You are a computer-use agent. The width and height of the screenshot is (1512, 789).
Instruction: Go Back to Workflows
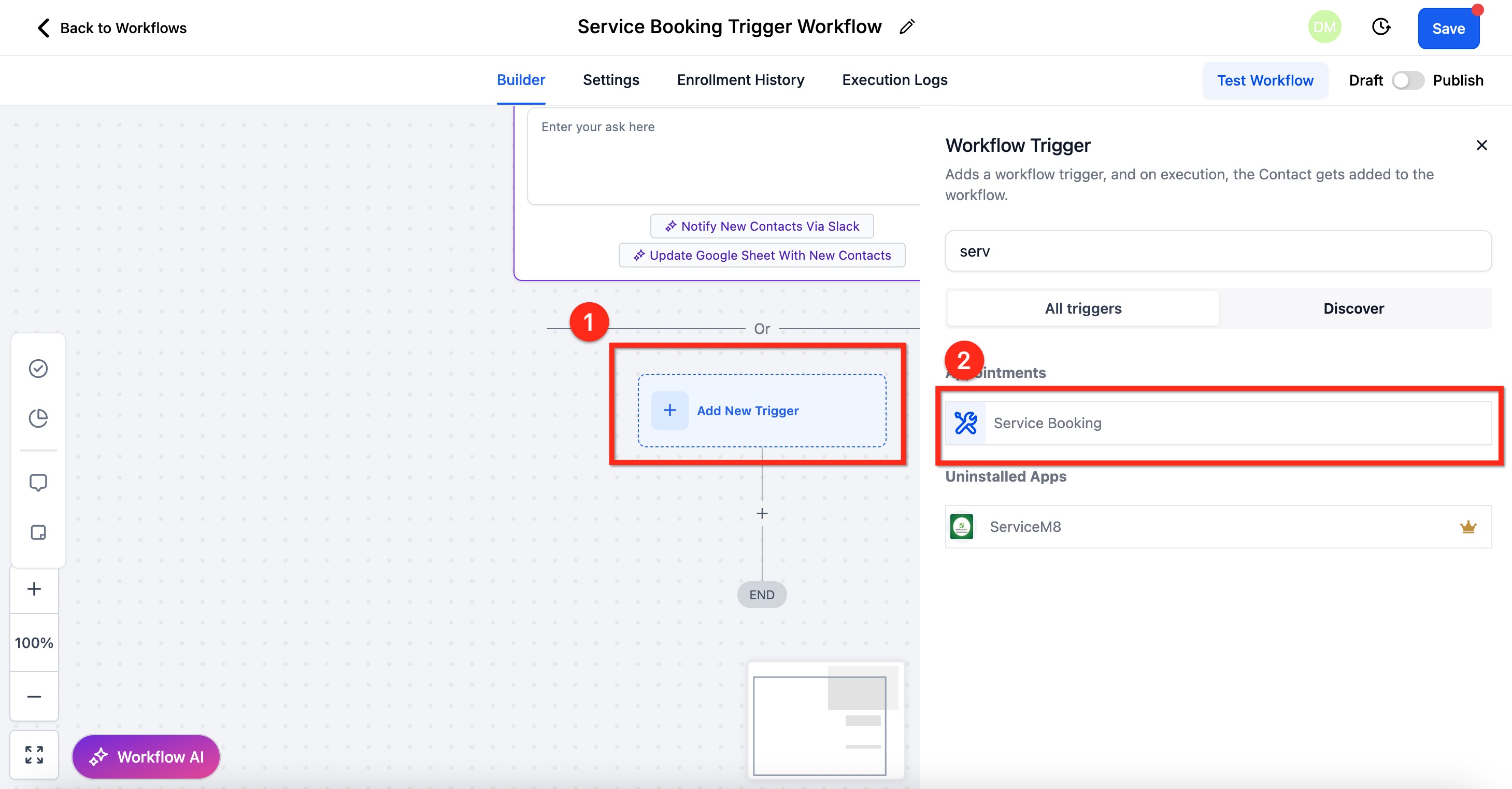coord(111,27)
